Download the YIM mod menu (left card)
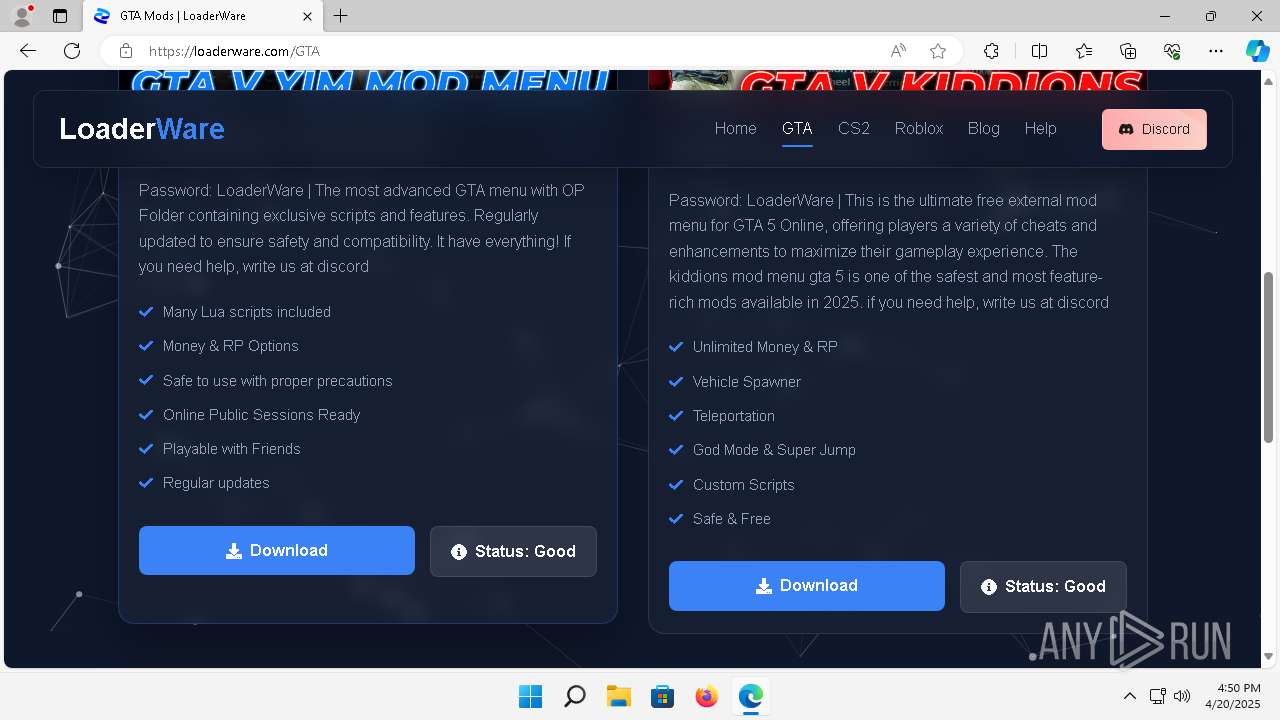This screenshot has height=720, width=1280. tap(277, 550)
